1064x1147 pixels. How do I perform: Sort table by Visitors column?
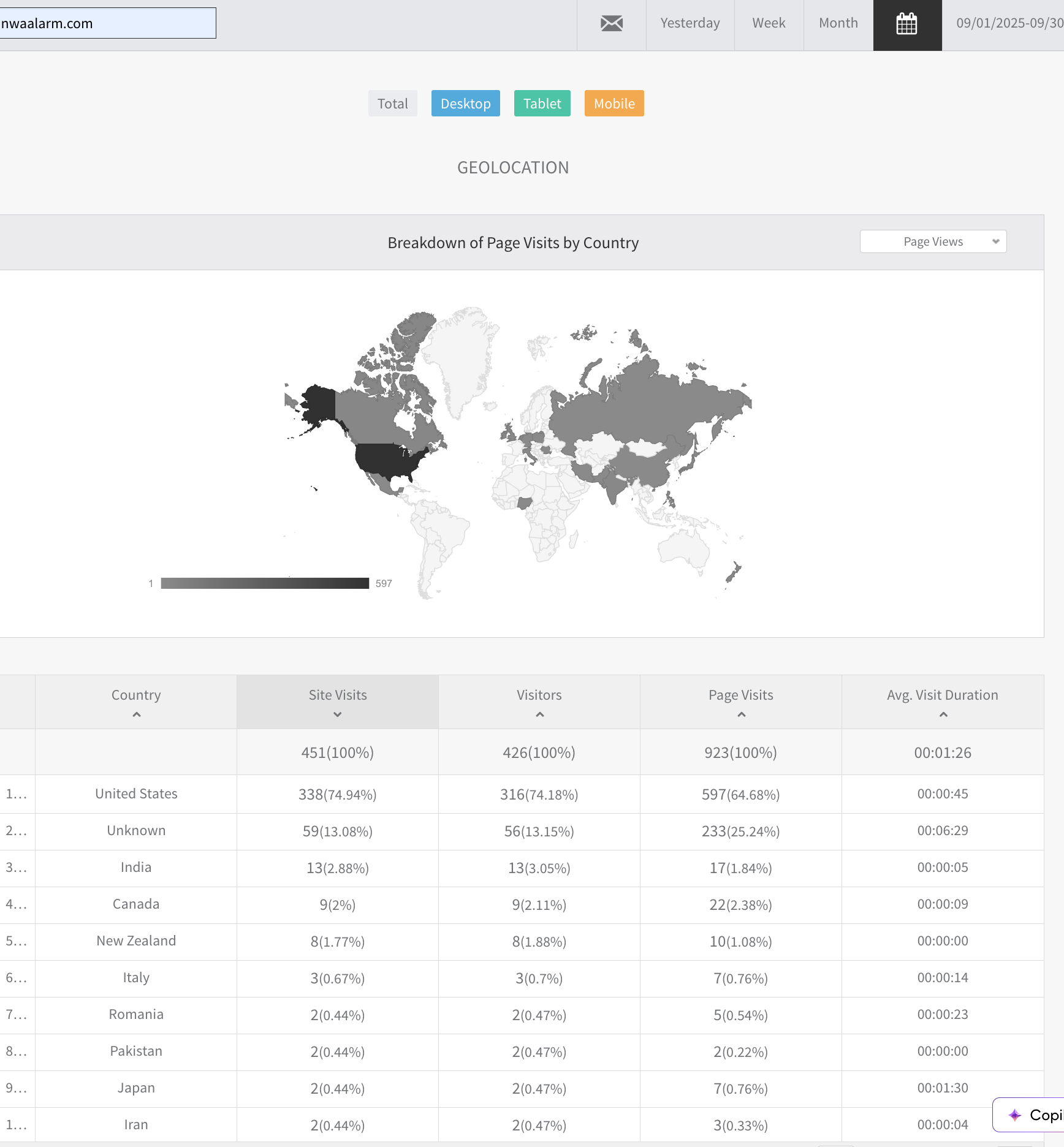pos(539,702)
